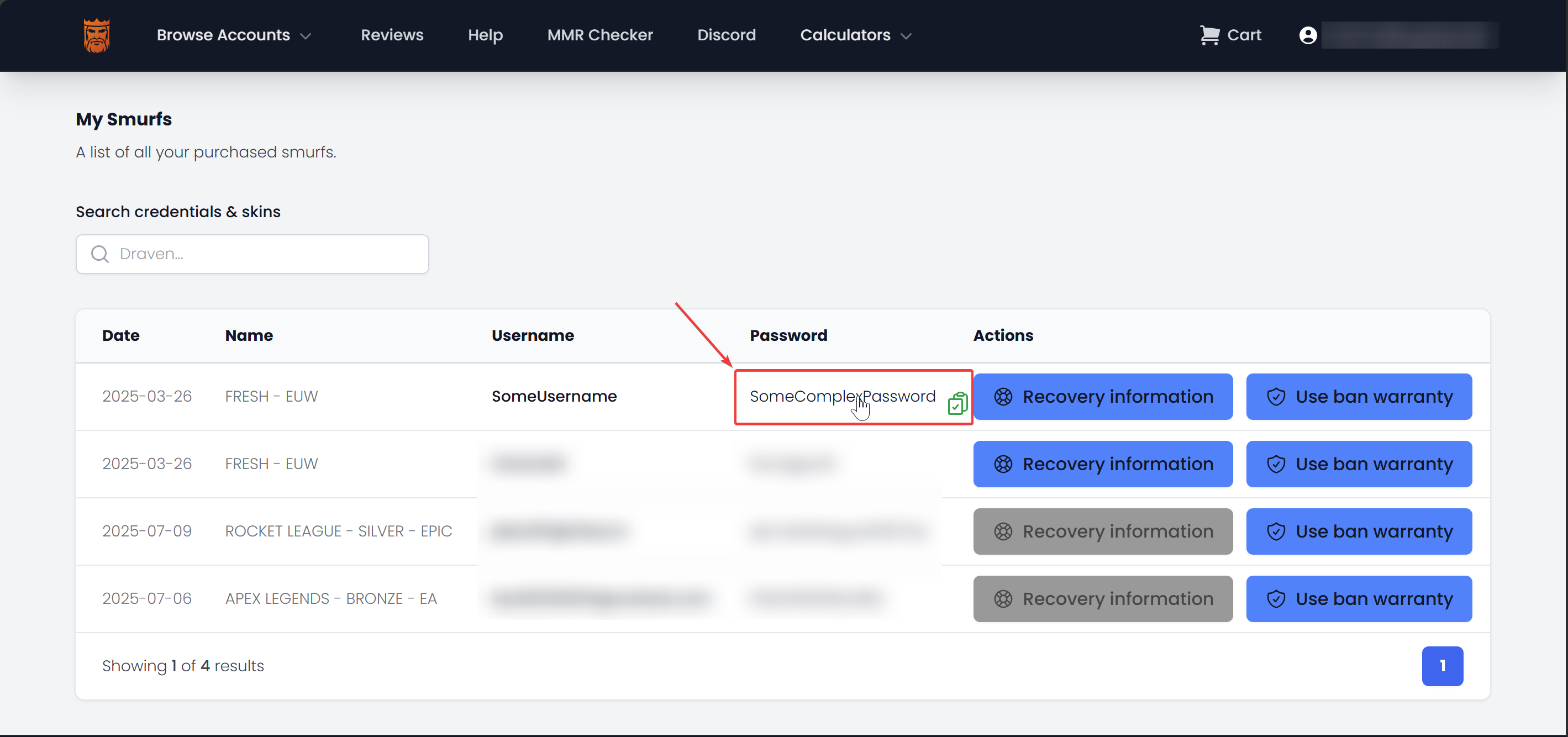Click Recovery information for second FRESH - EUW row

[1102, 464]
